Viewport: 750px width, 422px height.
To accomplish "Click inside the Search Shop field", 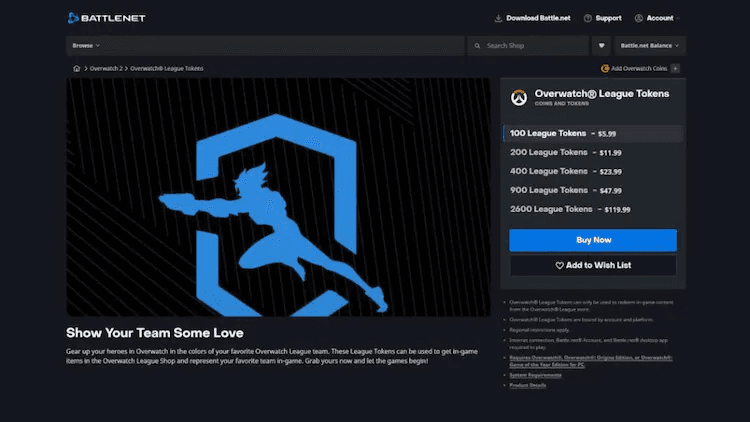I will (x=530, y=46).
